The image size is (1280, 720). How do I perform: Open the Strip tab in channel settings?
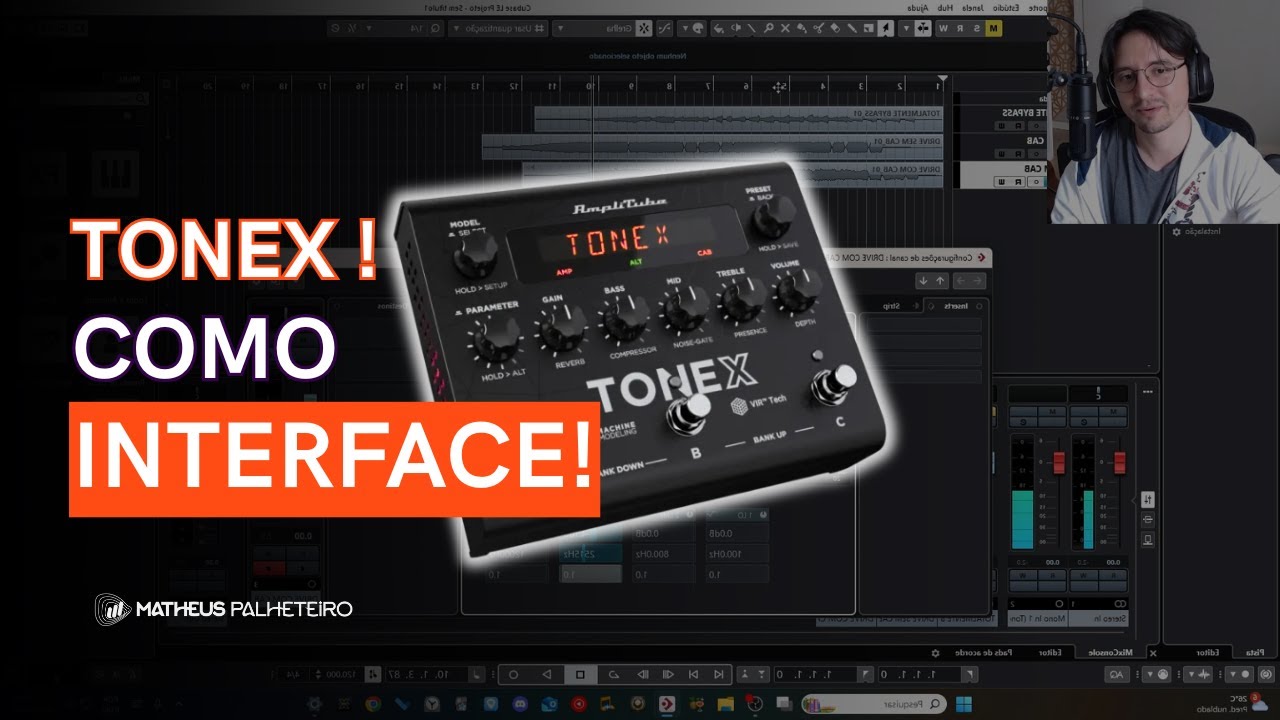892,306
